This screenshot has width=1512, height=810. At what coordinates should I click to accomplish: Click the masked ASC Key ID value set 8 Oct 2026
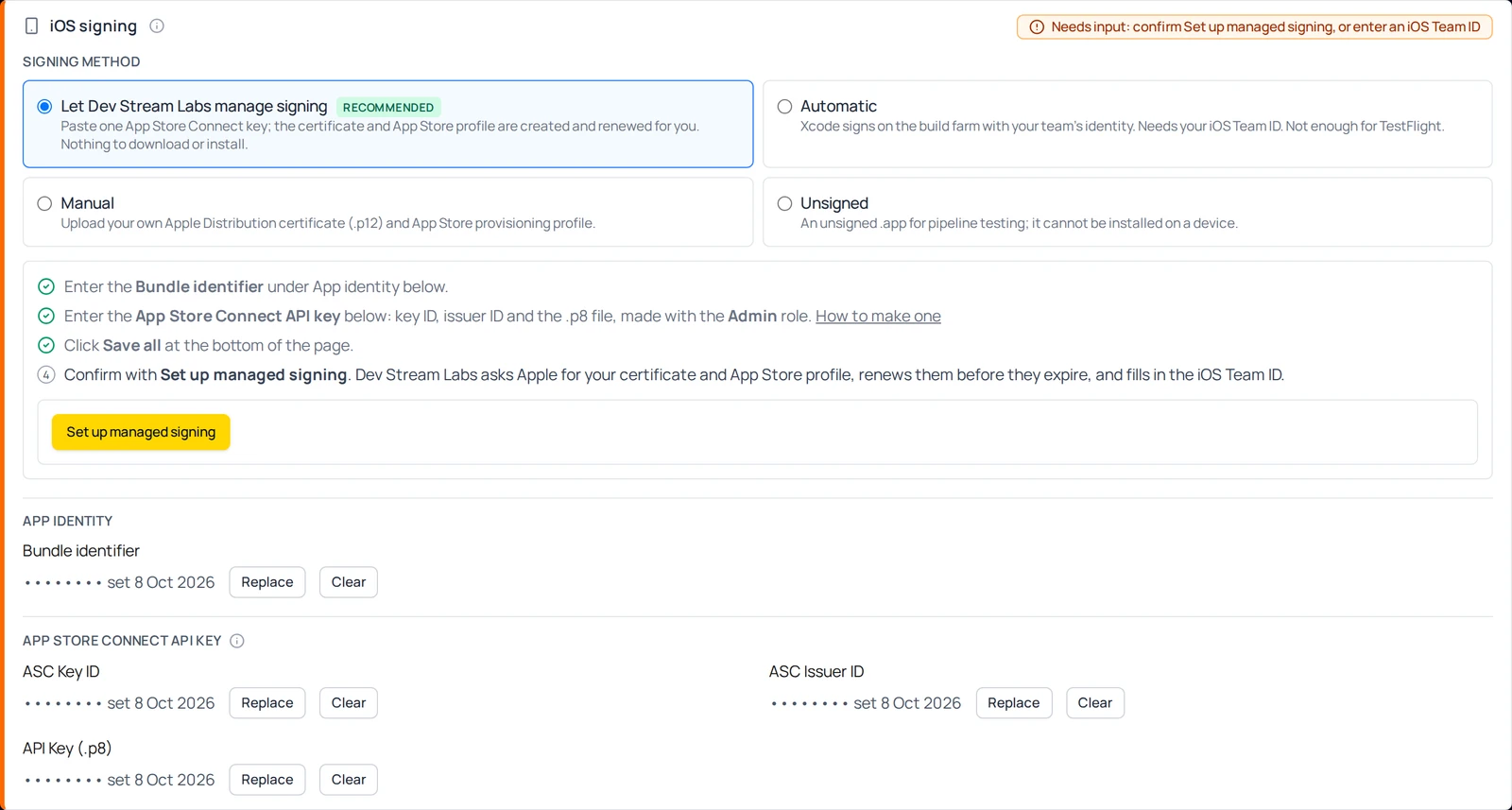120,703
